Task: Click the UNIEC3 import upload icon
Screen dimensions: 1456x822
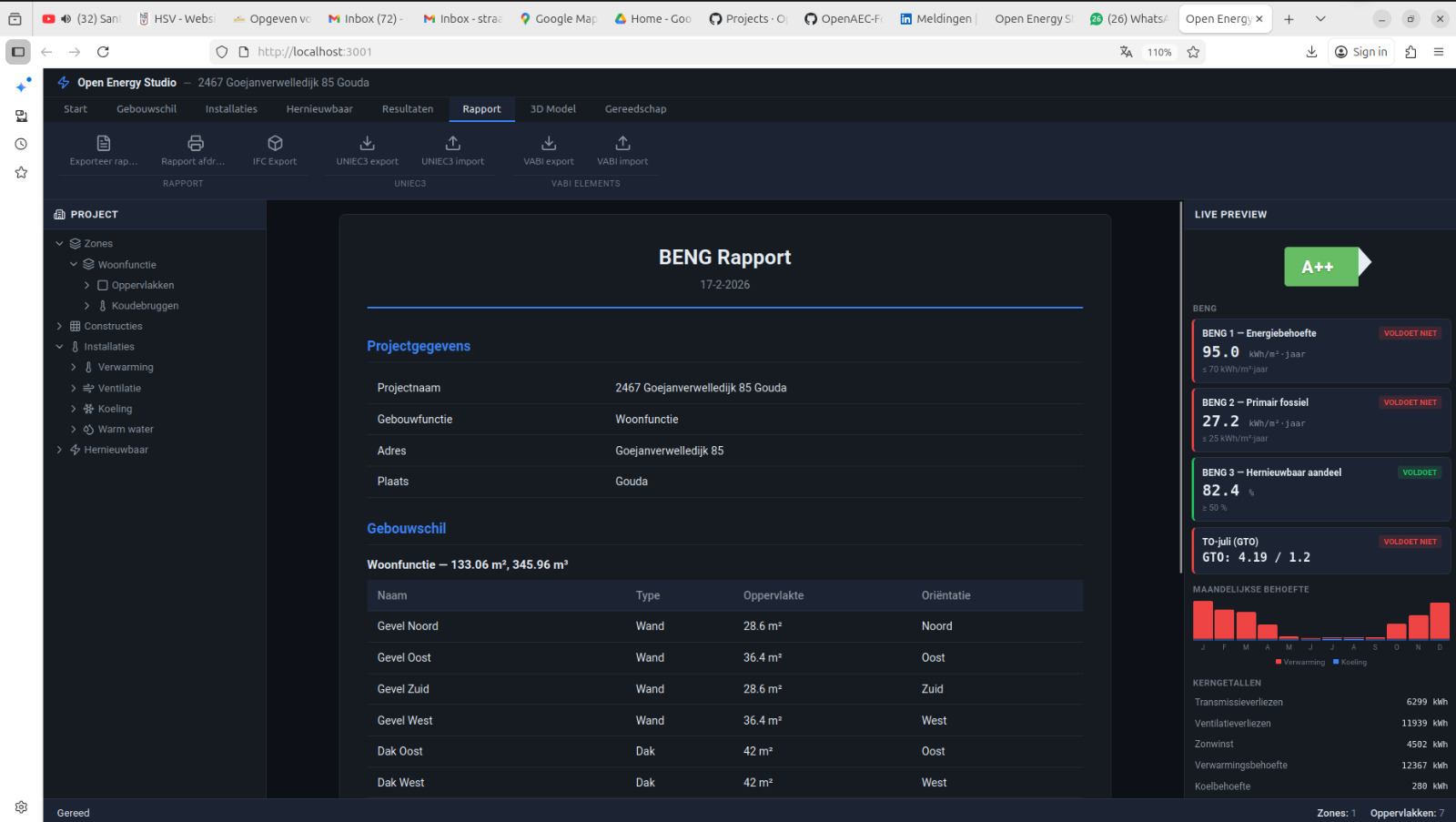Action: (452, 143)
